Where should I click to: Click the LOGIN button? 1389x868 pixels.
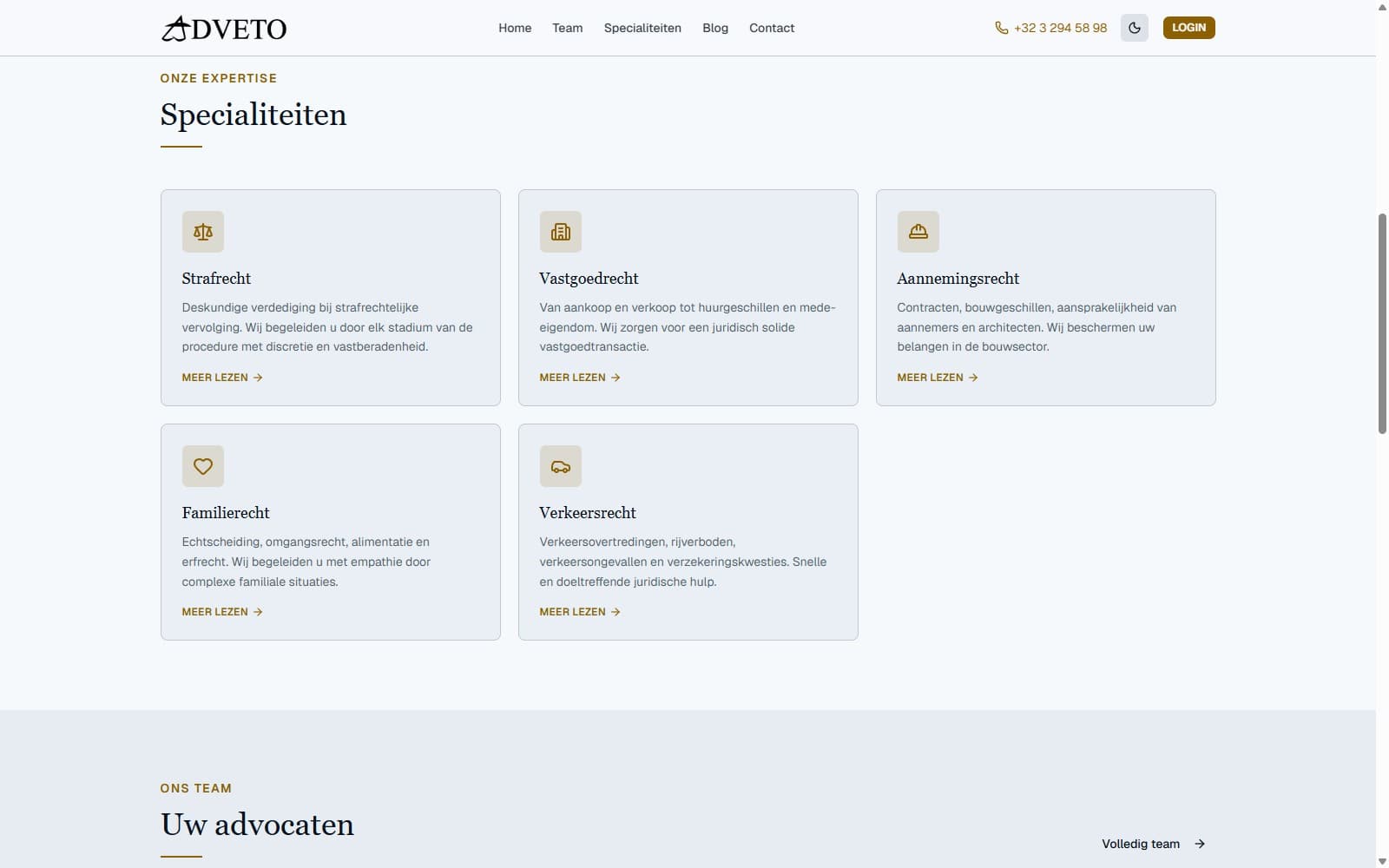[x=1189, y=28]
